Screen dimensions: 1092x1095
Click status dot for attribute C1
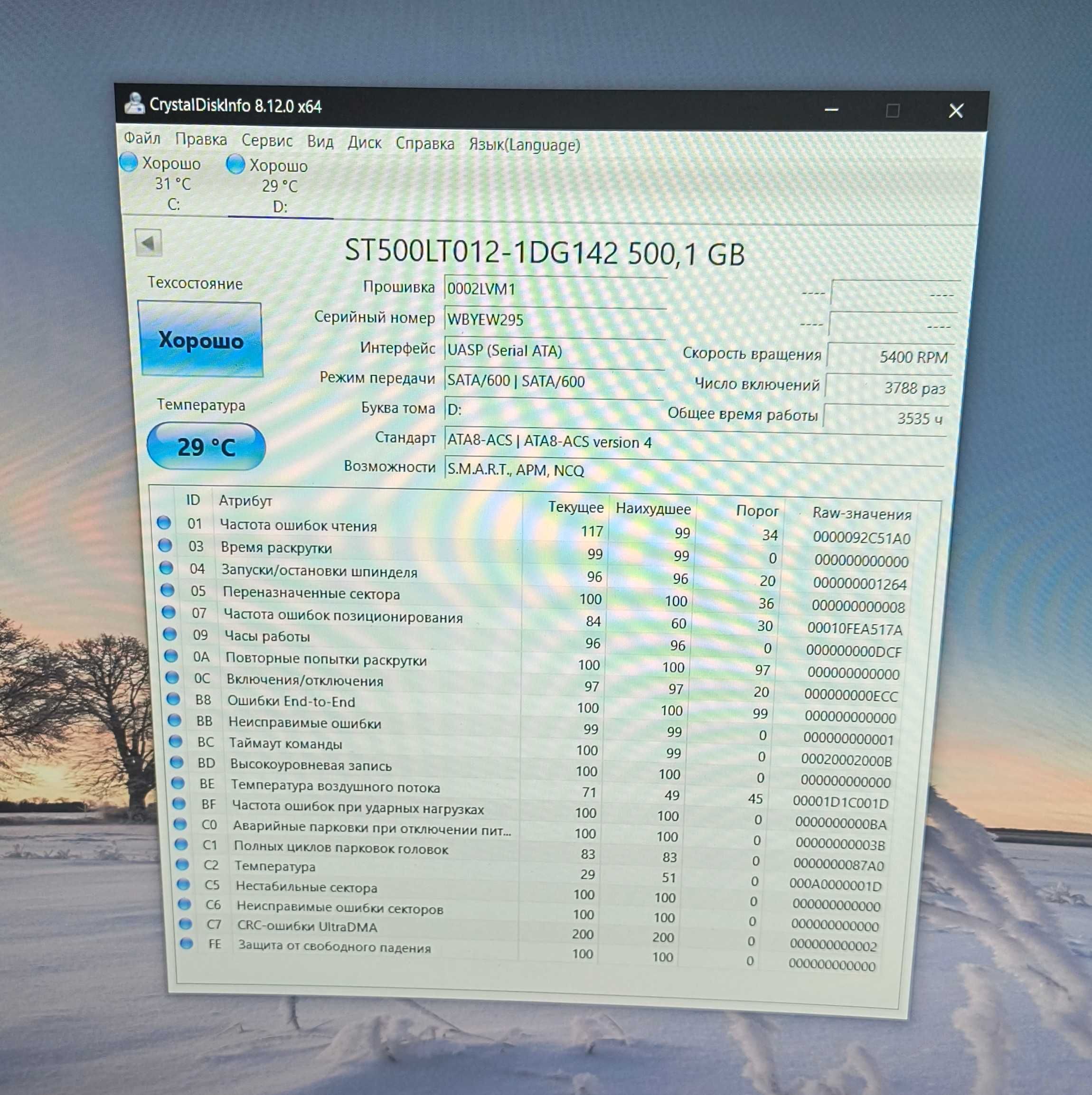click(x=181, y=844)
